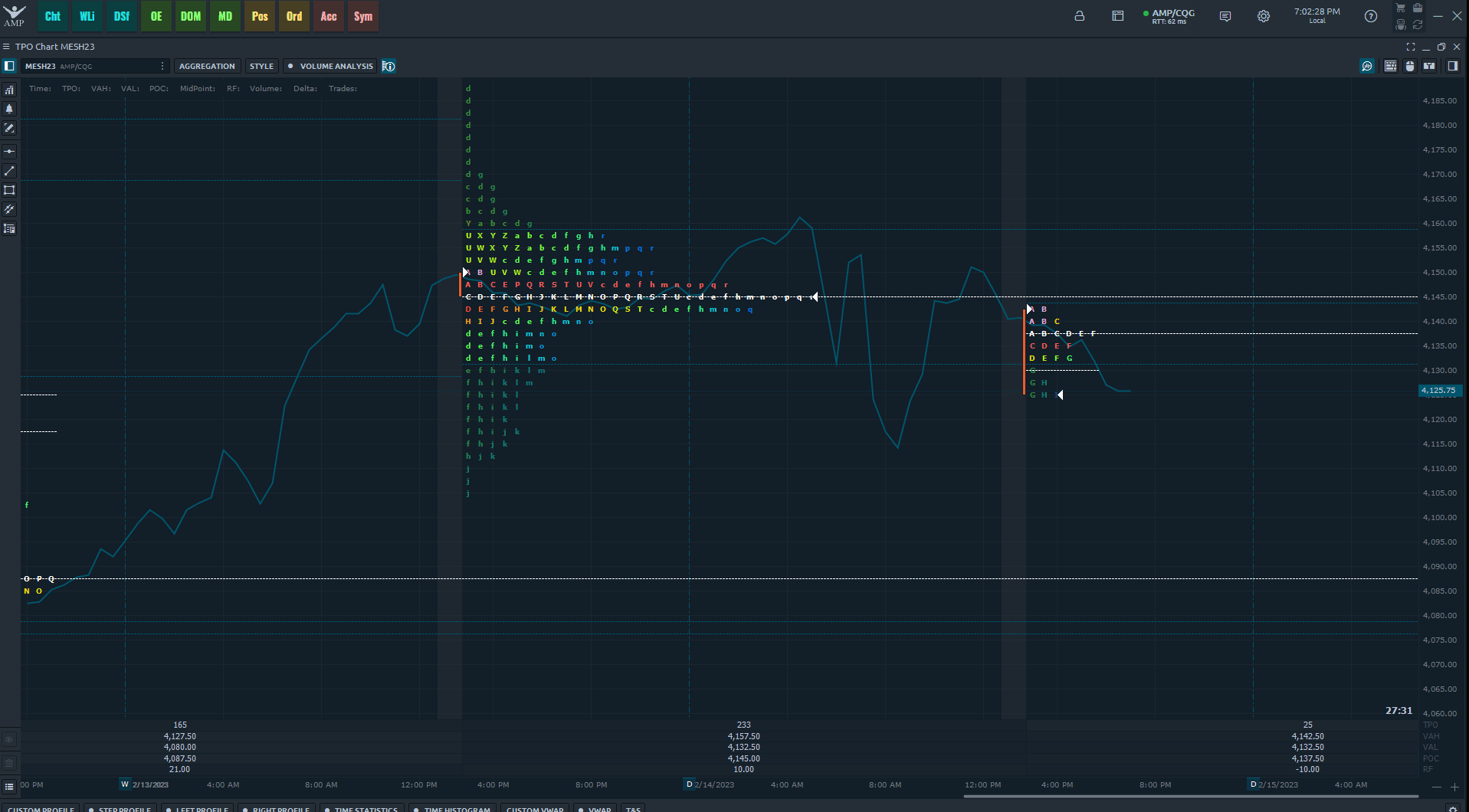
Task: Open the Cht chart panel
Action: point(53,16)
